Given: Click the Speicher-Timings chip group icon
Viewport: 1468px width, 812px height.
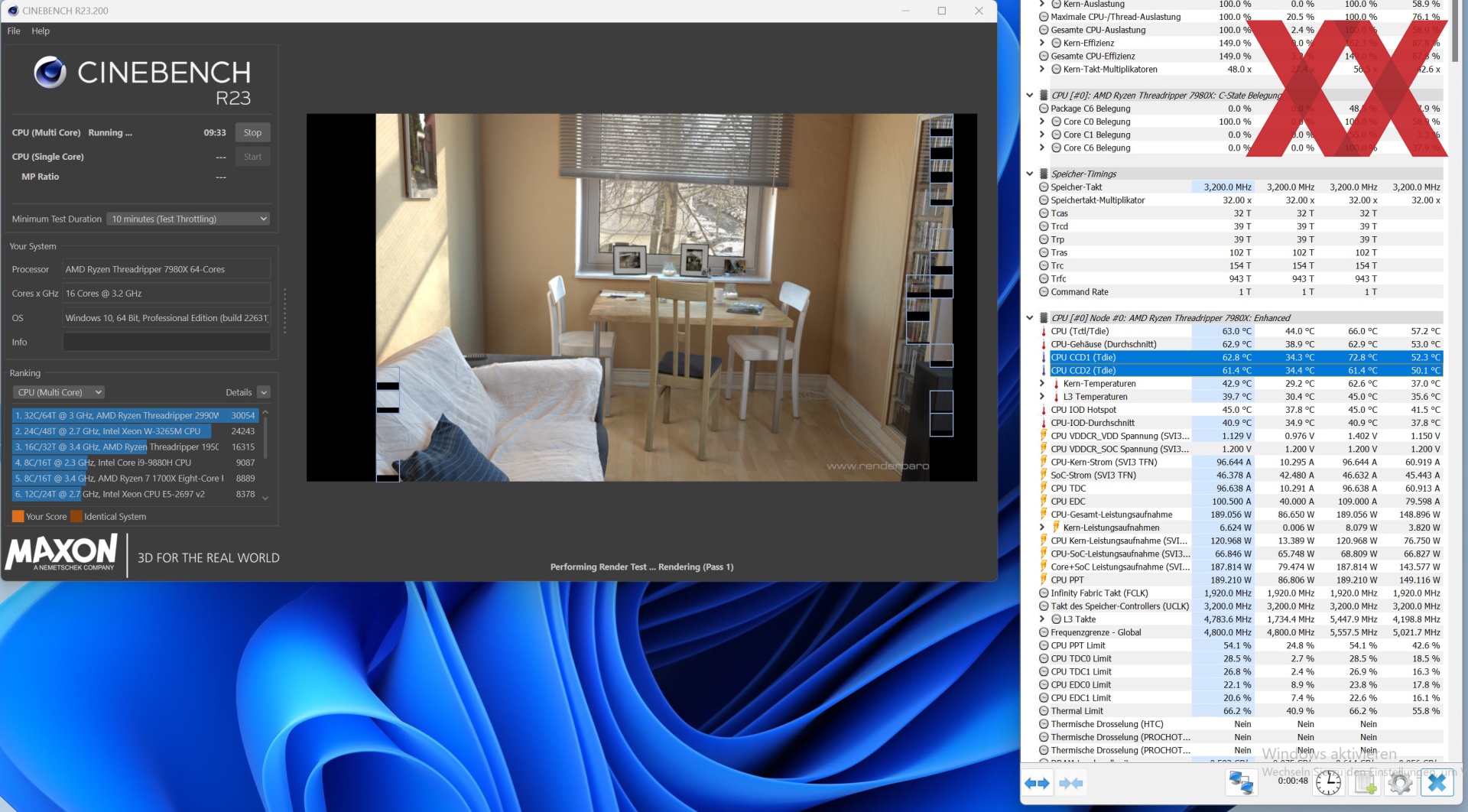Looking at the screenshot, I should [x=1044, y=174].
